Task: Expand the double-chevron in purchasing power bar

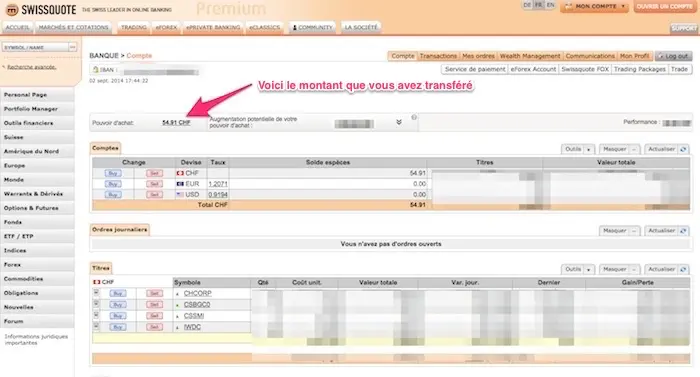Action: pos(399,122)
